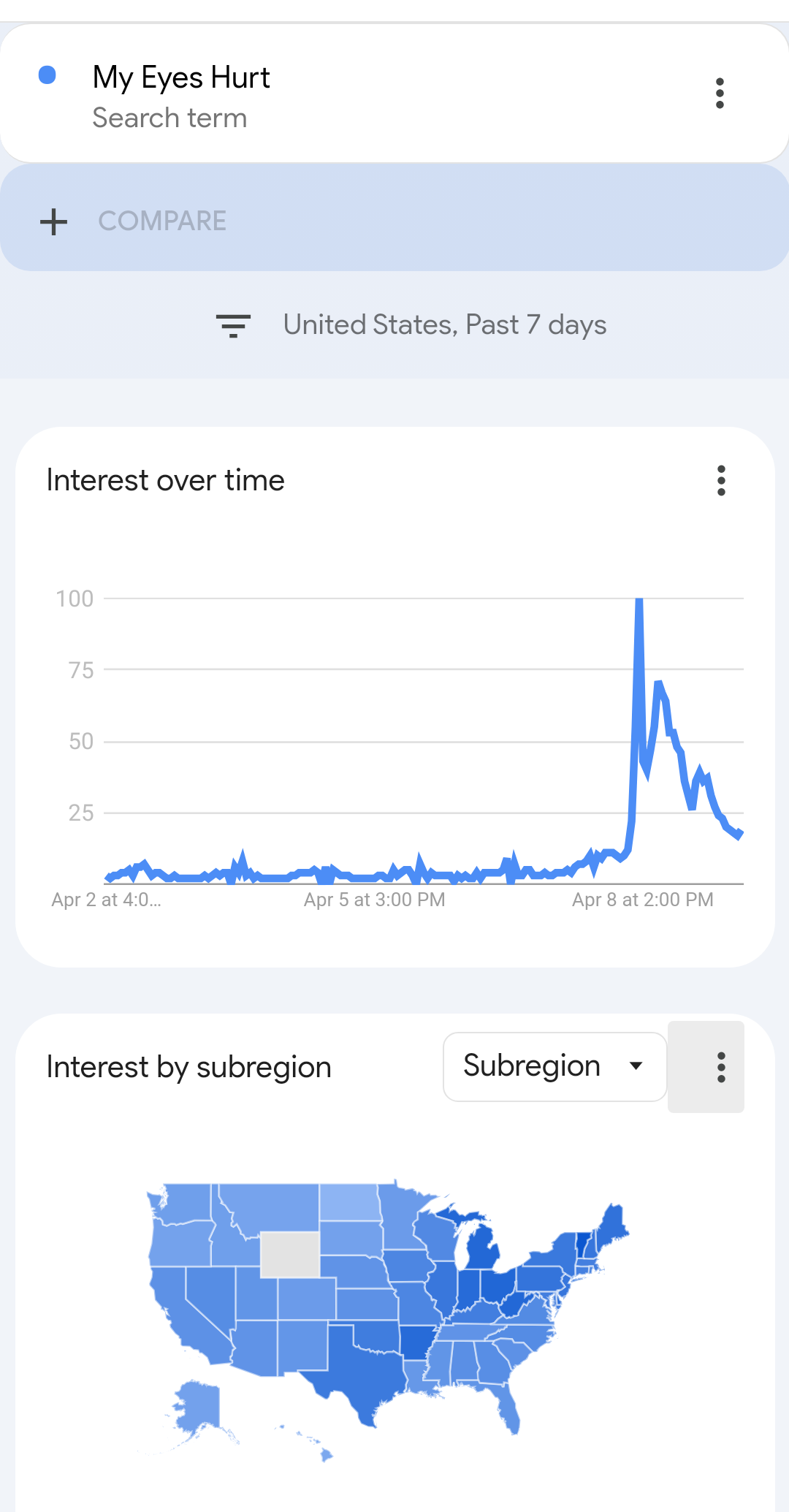Expand the Subregion dropdown
The image size is (789, 1512).
pyautogui.click(x=554, y=1066)
